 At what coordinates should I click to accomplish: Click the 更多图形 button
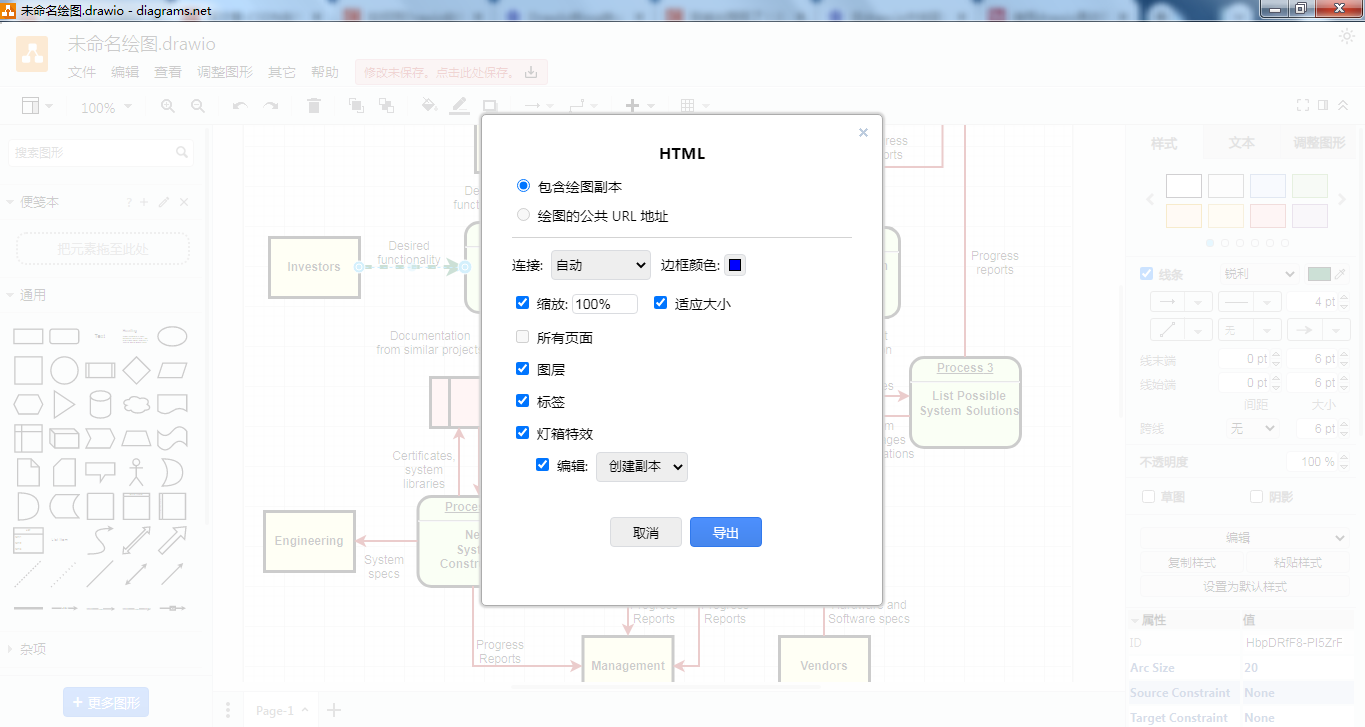[x=106, y=701]
